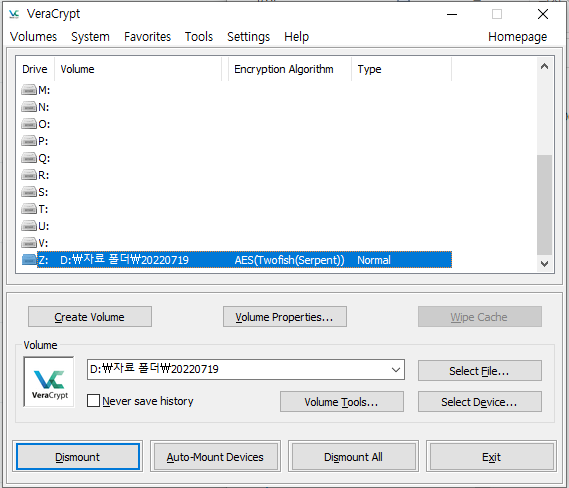Open the Help menu
This screenshot has width=569, height=488.
click(296, 37)
